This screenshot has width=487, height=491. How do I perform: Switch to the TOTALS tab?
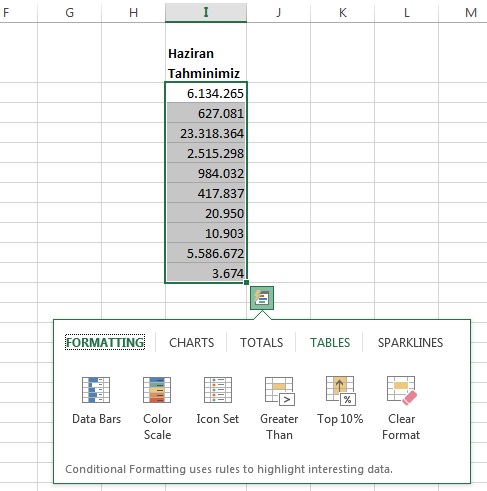click(261, 342)
